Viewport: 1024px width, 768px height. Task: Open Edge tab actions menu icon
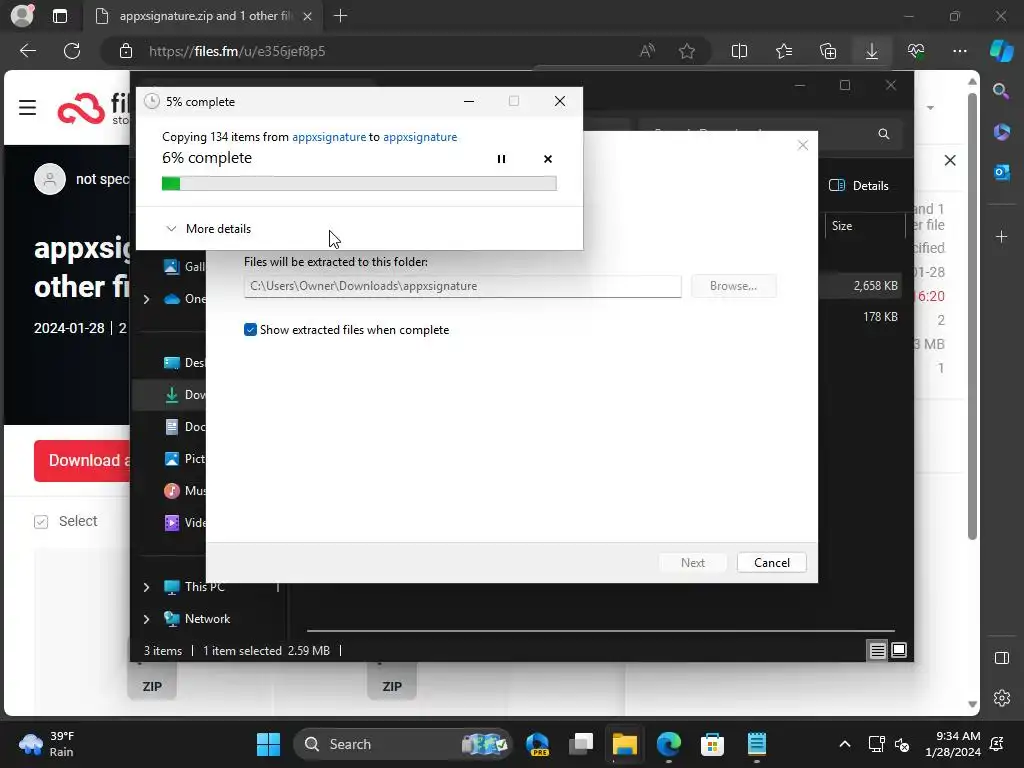[x=59, y=16]
